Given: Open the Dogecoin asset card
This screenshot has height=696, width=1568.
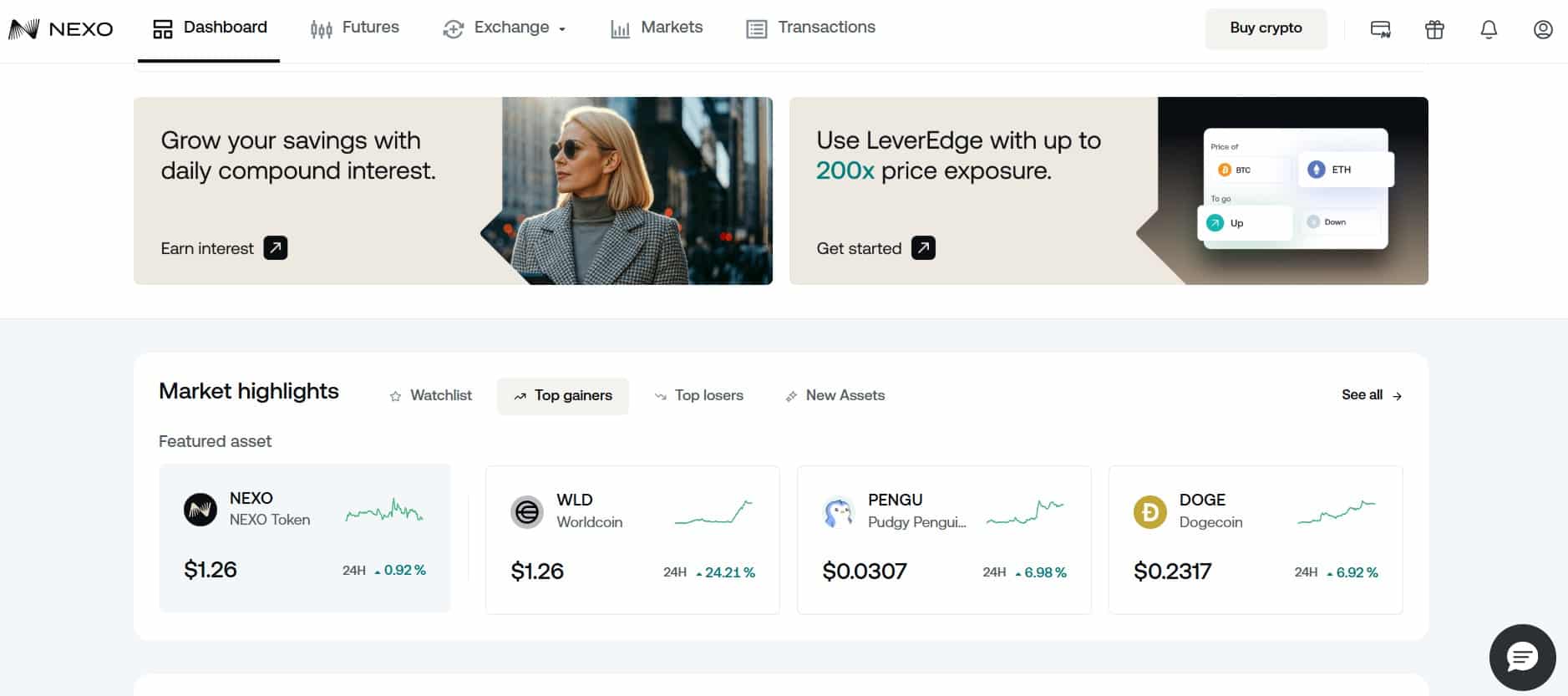Looking at the screenshot, I should tap(1255, 540).
